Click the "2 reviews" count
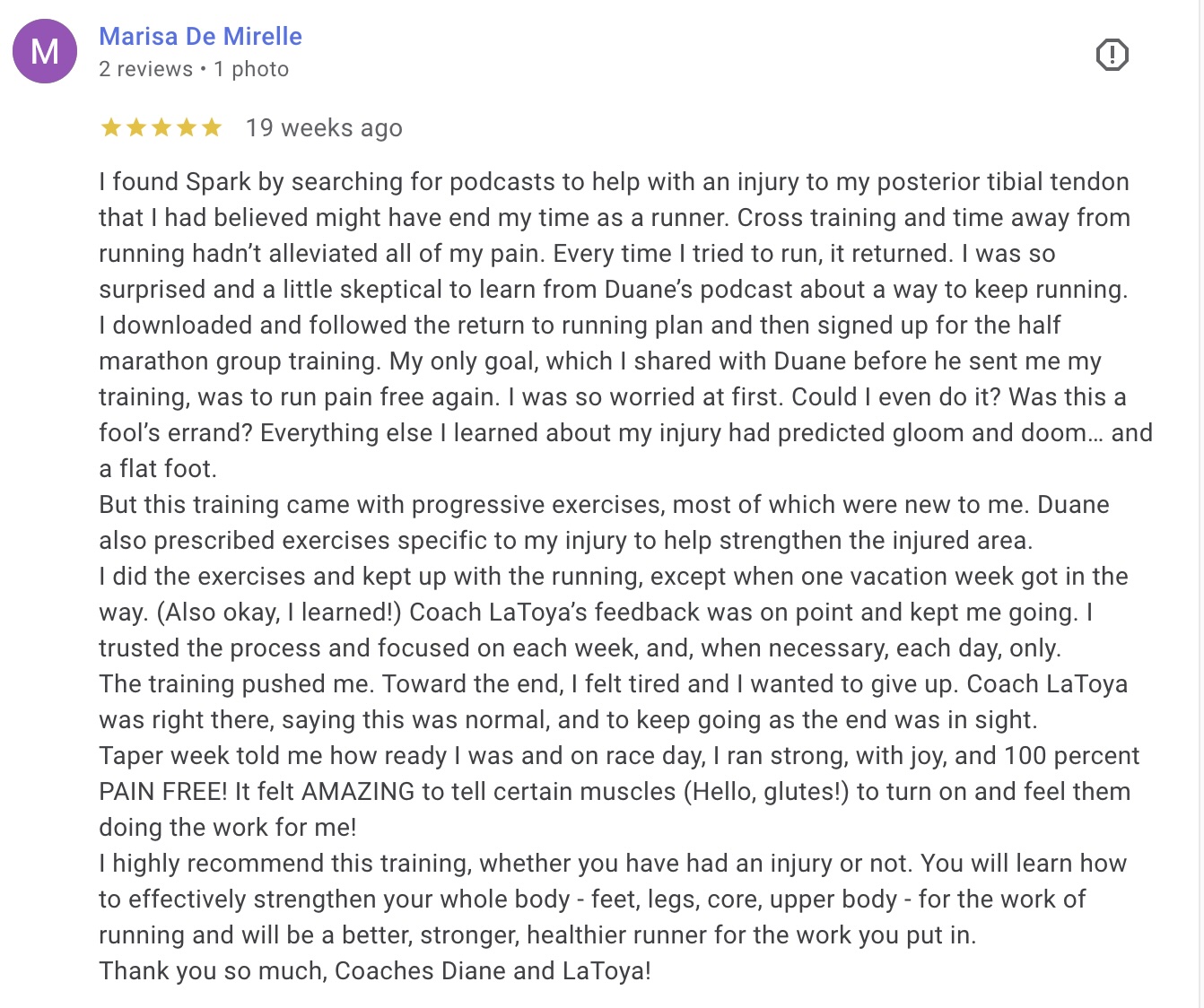 (x=145, y=69)
